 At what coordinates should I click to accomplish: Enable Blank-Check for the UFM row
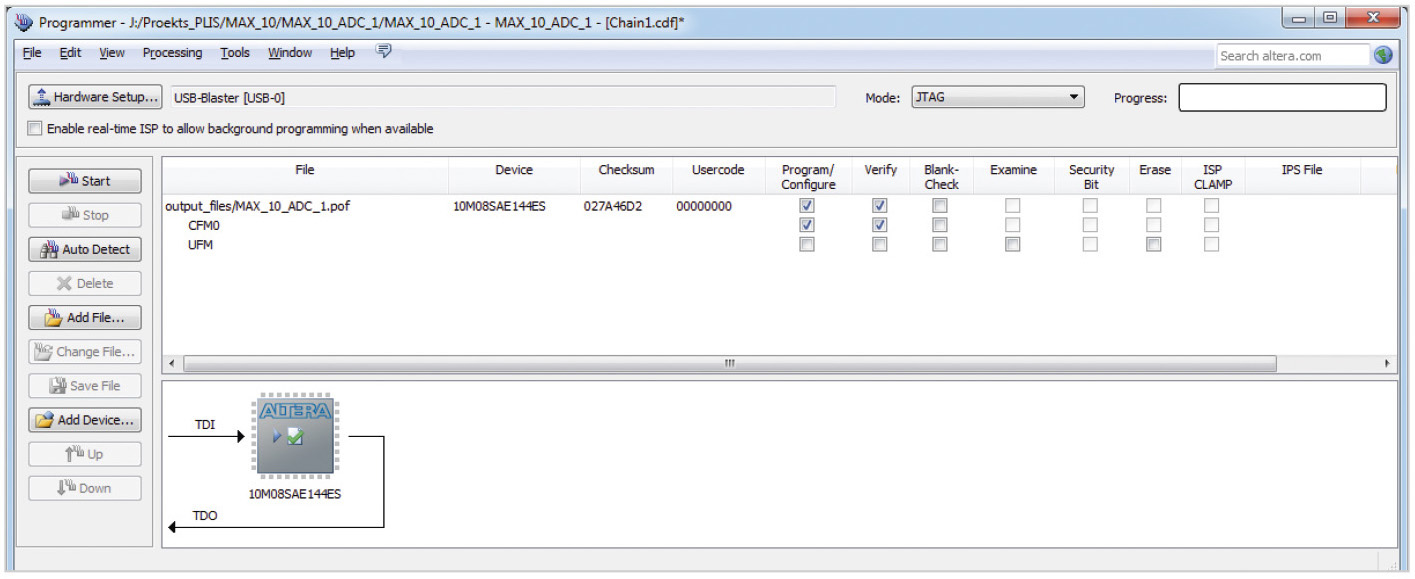click(940, 244)
